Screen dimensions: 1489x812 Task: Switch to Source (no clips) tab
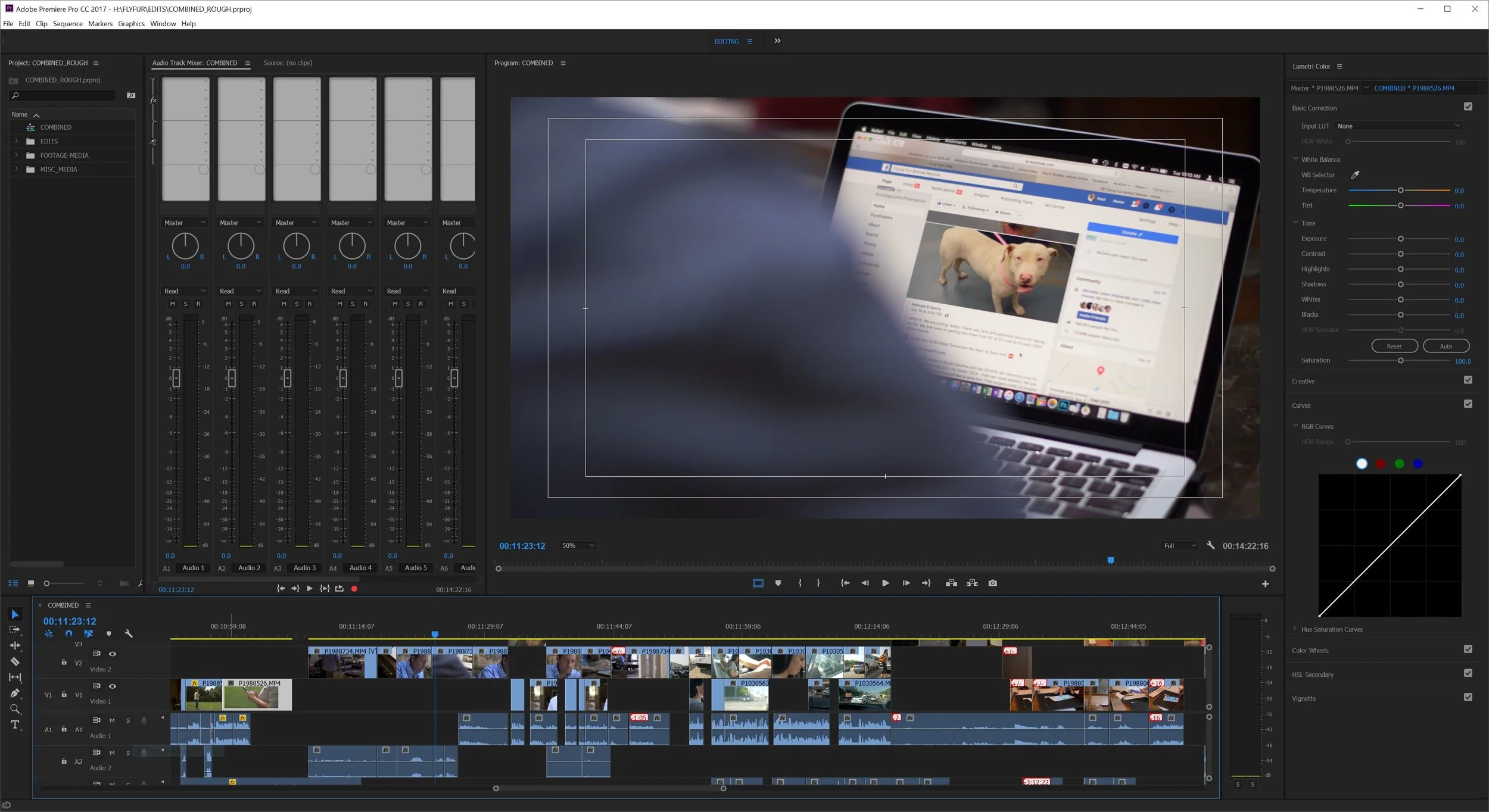288,63
